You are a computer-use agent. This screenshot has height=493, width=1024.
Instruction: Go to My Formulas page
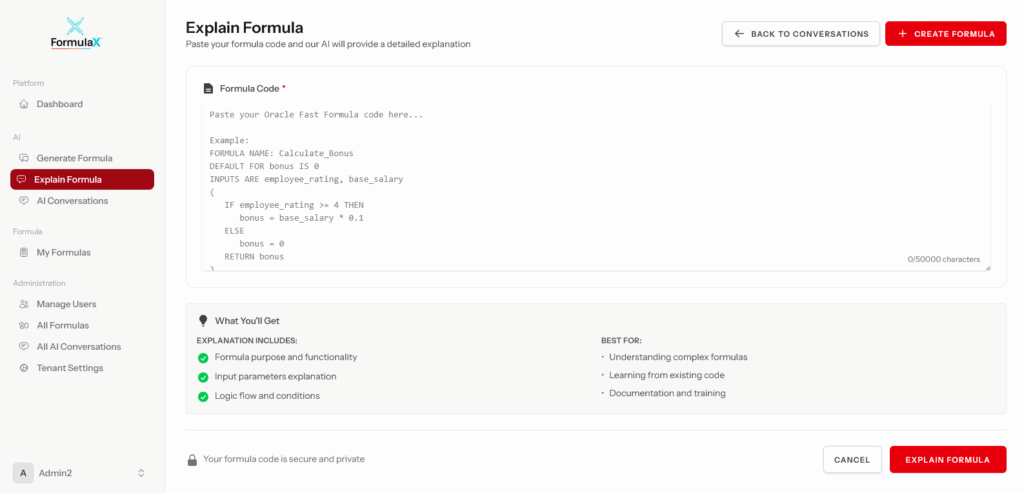[63, 252]
